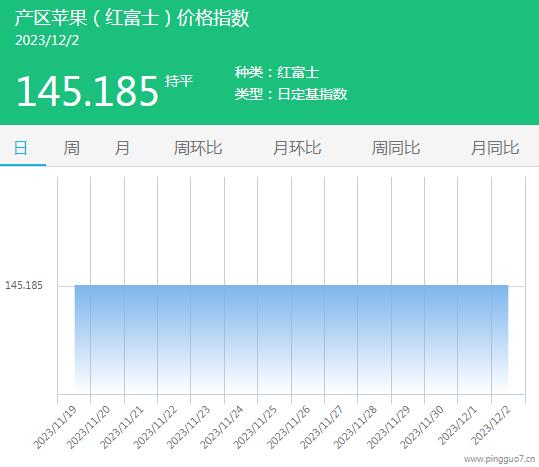
Task: Click the x-axis label 2023/11/21
Action: (122, 427)
